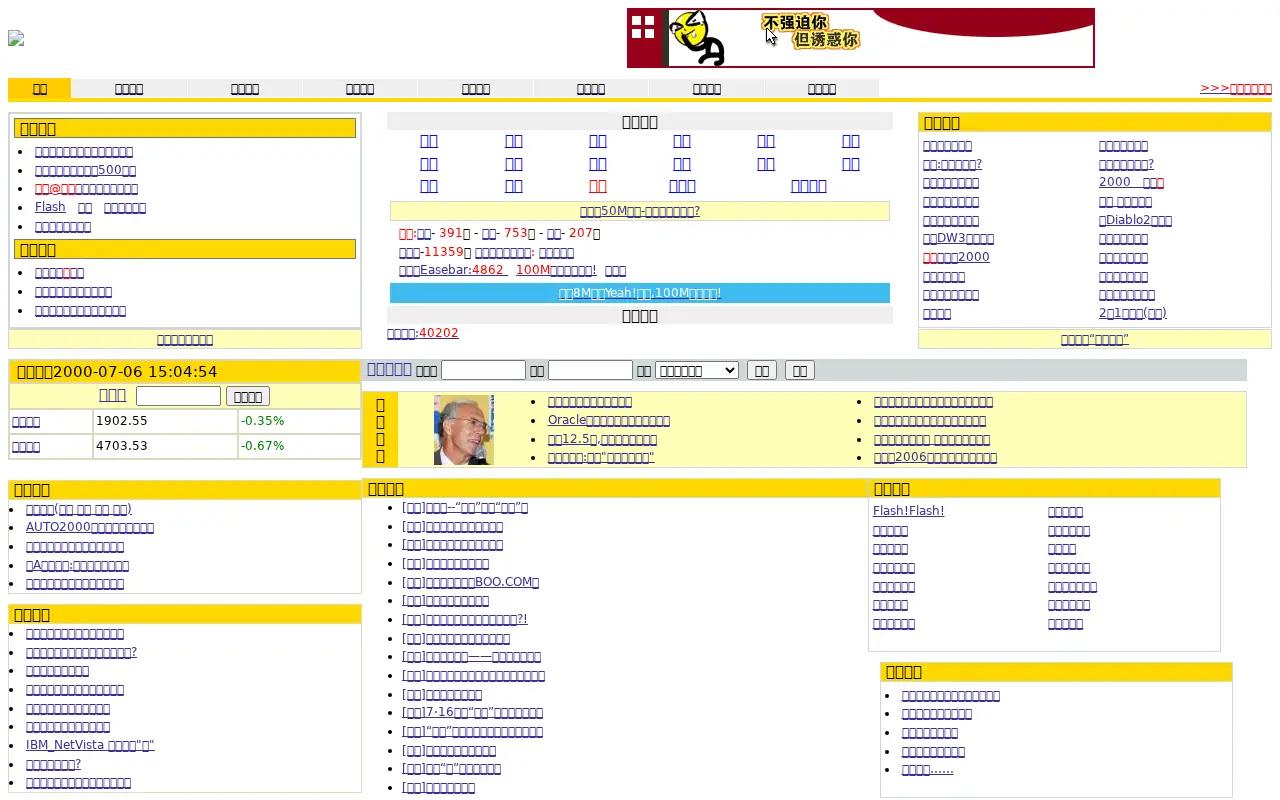Click the yellow '50M' promotion link
This screenshot has height=800, width=1280.
pyautogui.click(x=640, y=211)
